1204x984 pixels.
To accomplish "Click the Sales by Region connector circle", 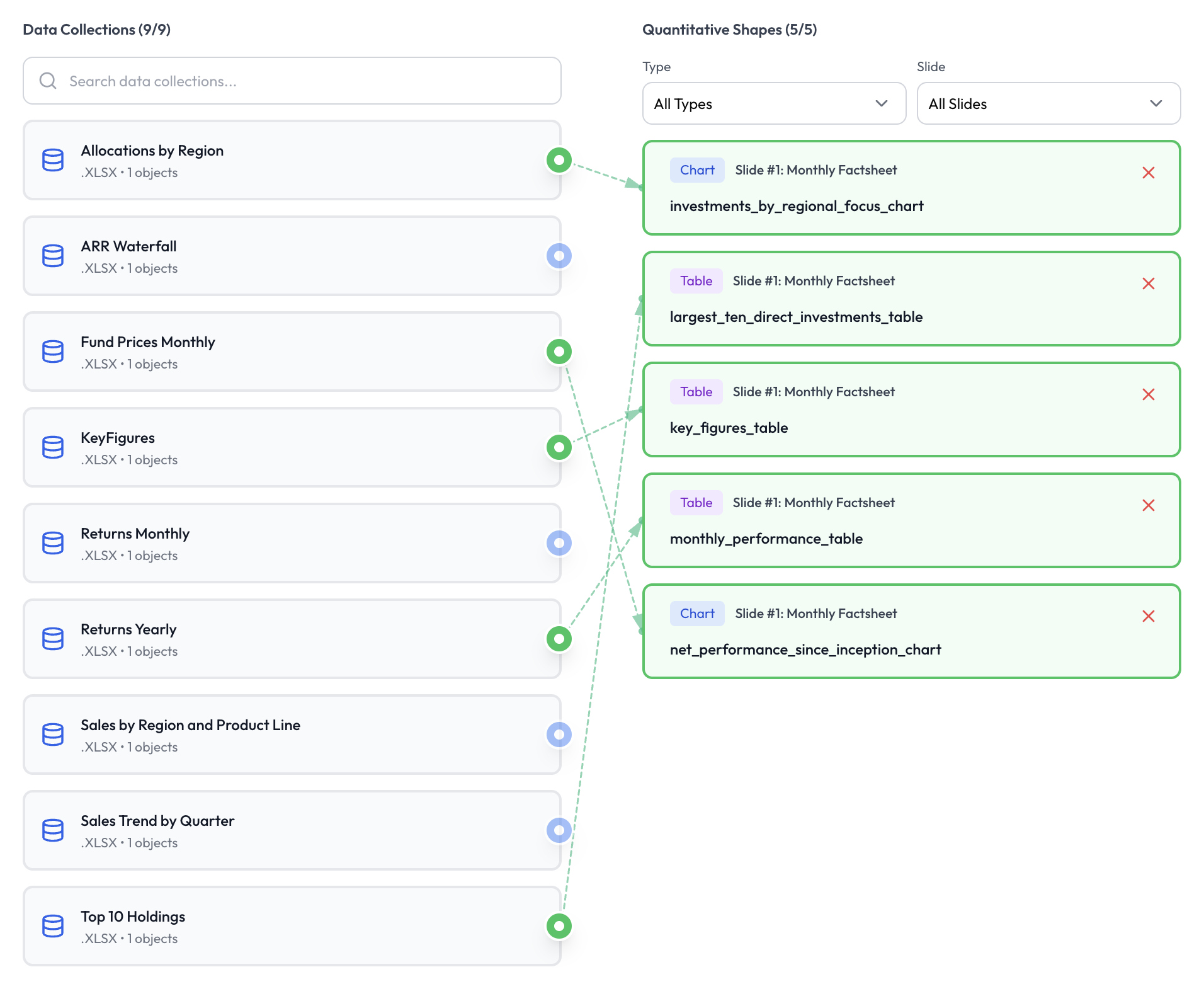I will [559, 735].
